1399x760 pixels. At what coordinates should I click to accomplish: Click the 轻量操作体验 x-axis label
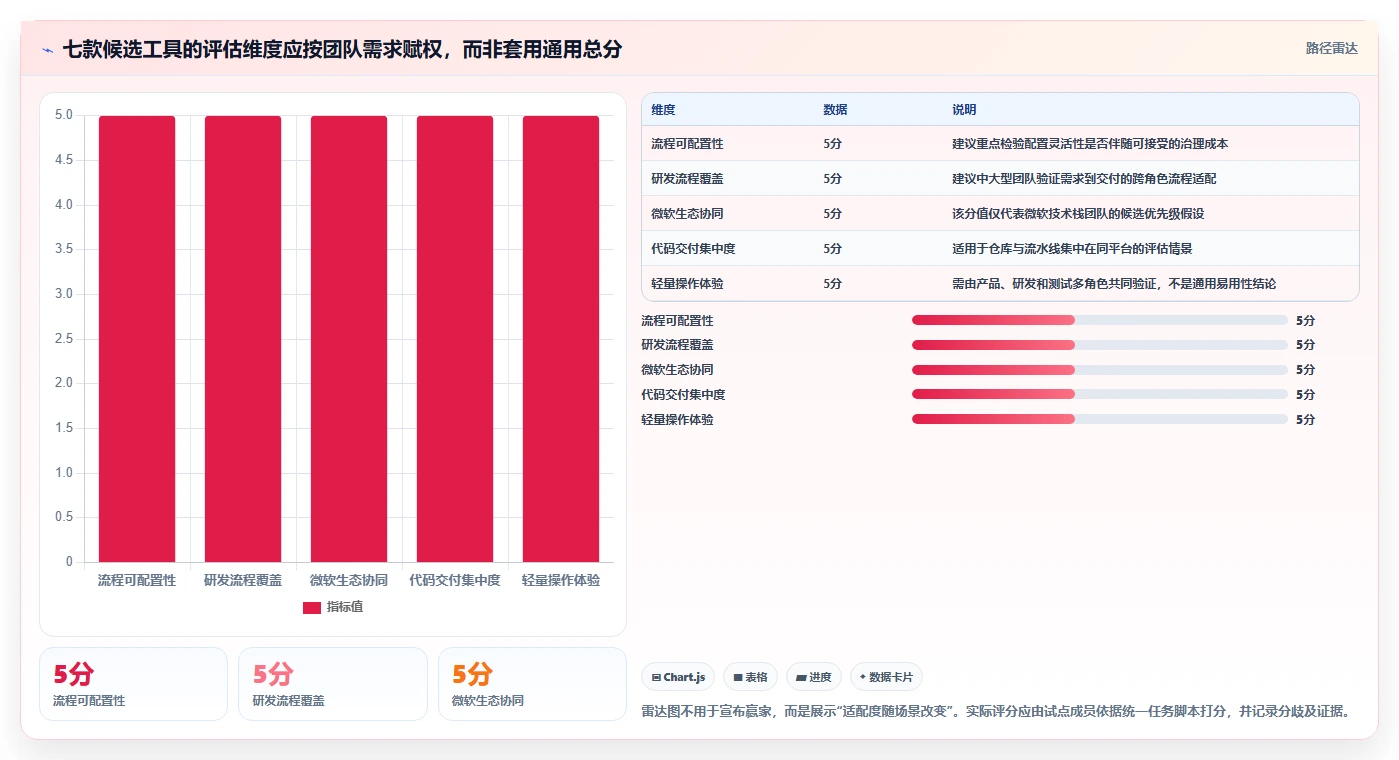(561, 580)
